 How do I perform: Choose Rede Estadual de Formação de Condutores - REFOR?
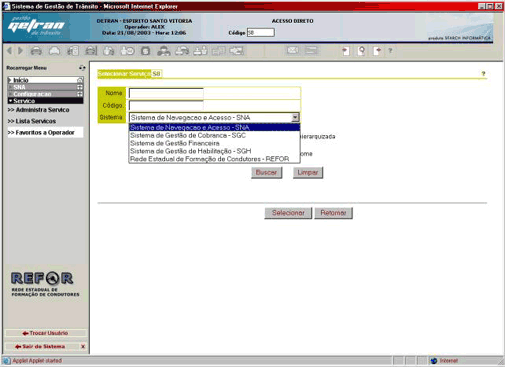pyautogui.click(x=214, y=159)
